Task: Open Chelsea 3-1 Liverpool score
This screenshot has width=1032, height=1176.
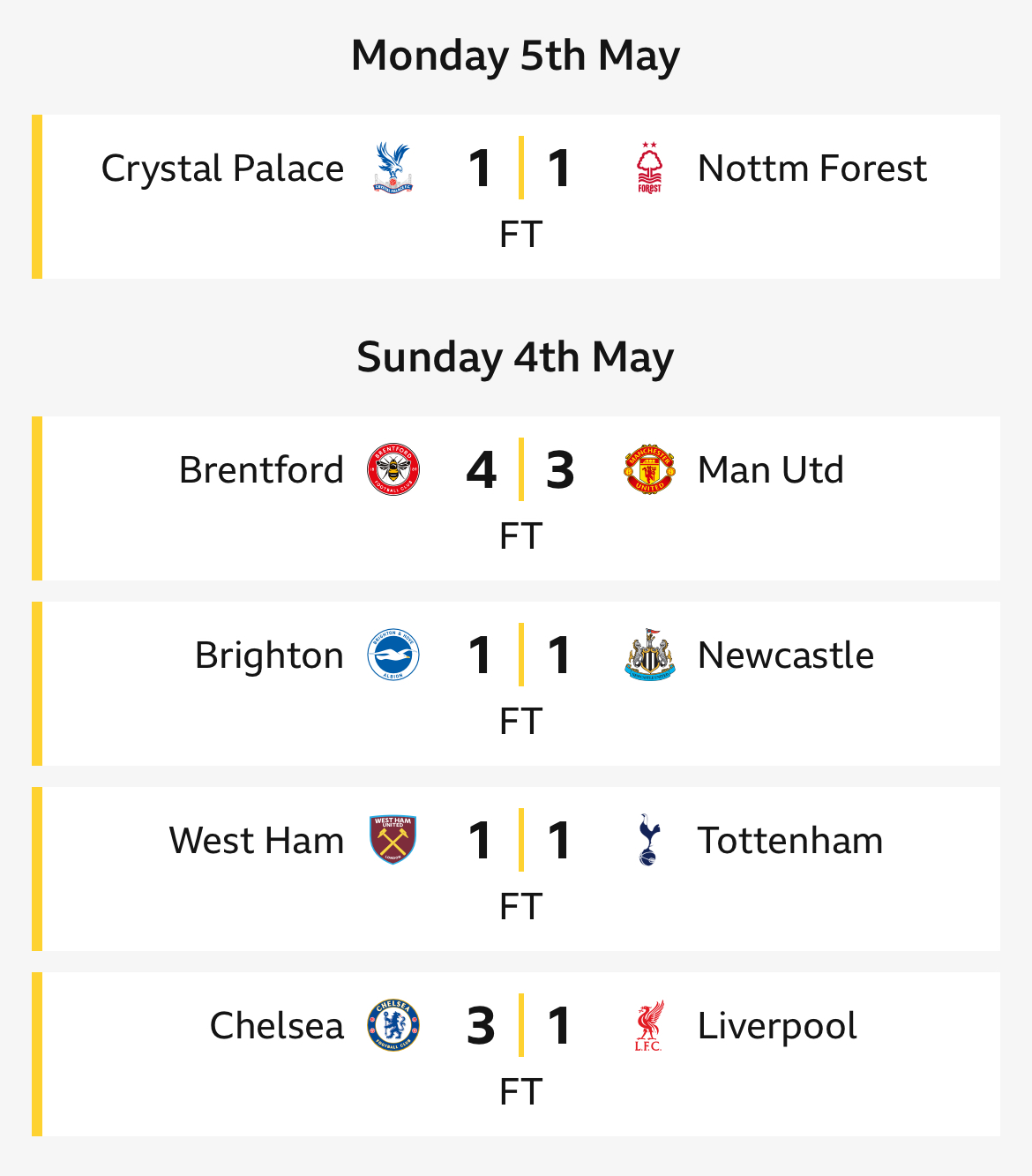Action: coord(520,1025)
